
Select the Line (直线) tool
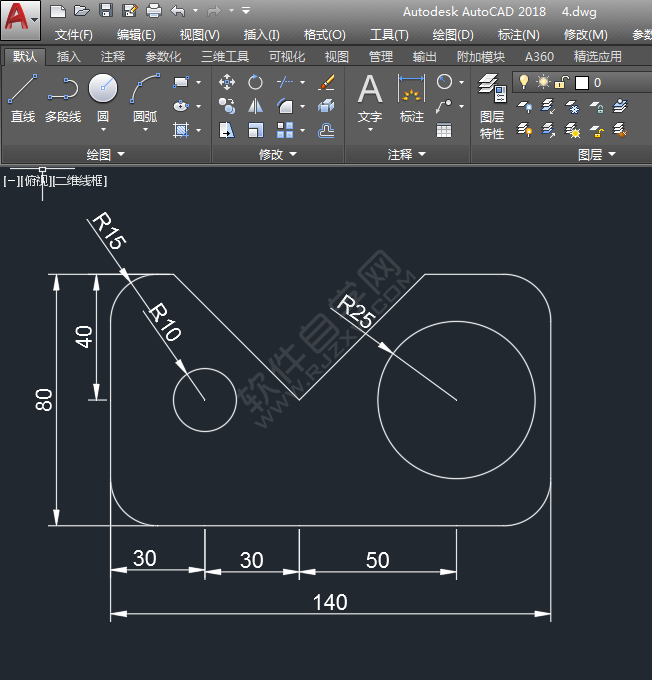[x=22, y=97]
